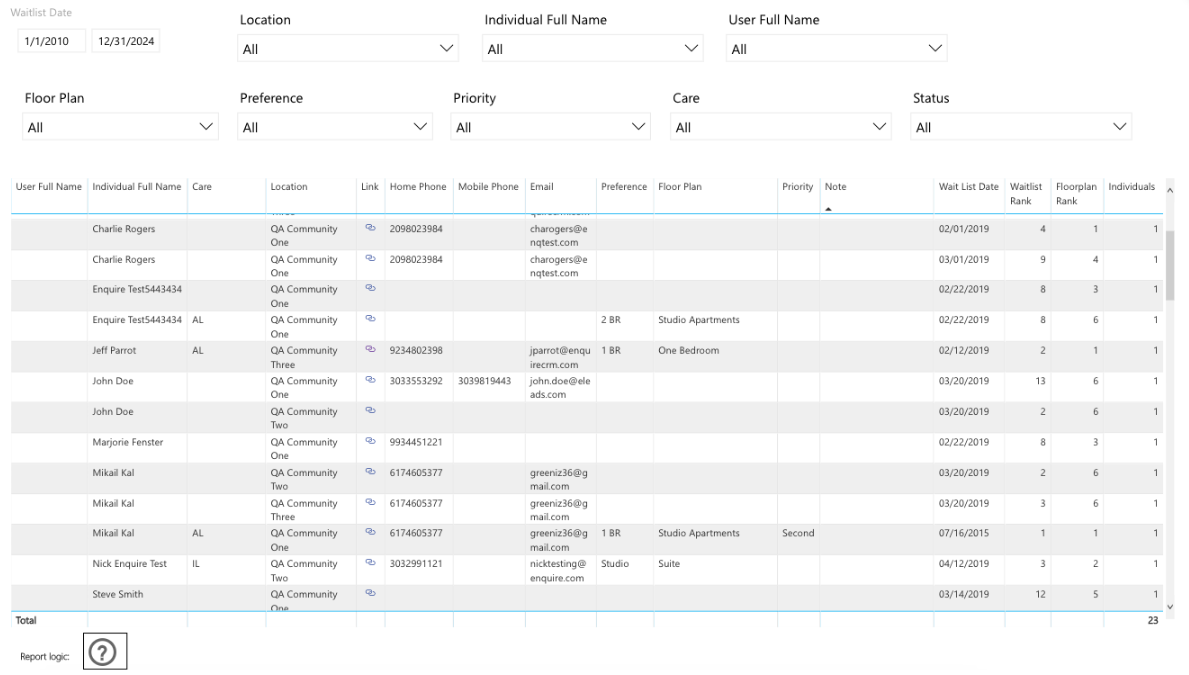Select the Nick Enquire Test name cell
The width and height of the screenshot is (1189, 675).
tap(130, 564)
